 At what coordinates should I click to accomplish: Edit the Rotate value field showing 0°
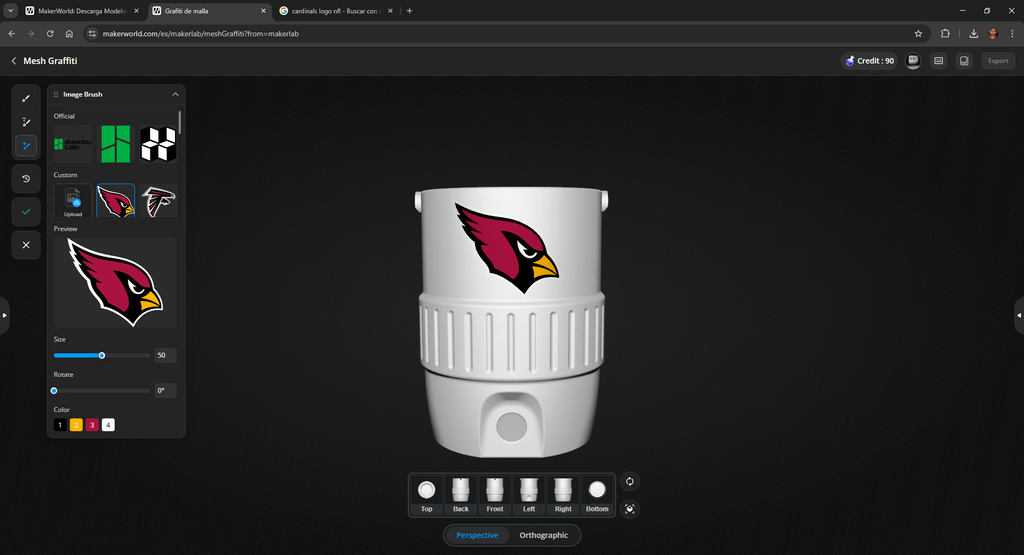pyautogui.click(x=165, y=390)
